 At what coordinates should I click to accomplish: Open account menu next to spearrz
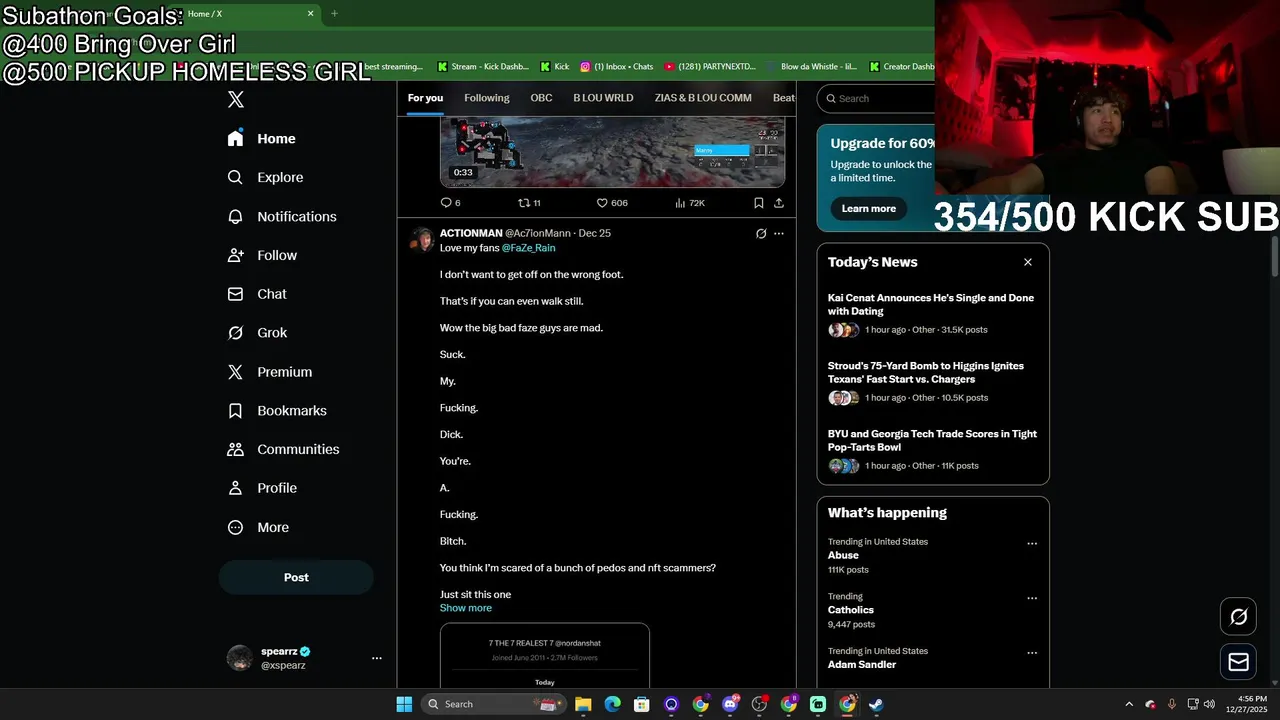coord(377,658)
